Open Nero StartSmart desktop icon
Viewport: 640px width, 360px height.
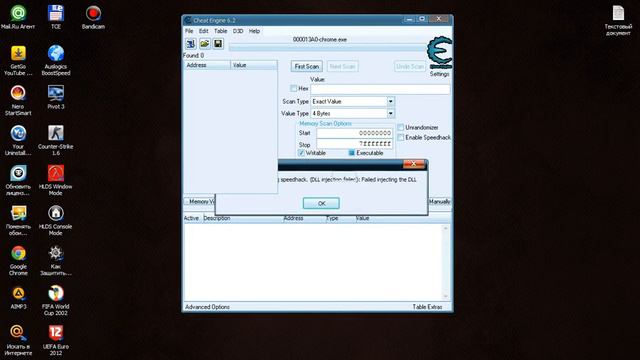pos(18,100)
